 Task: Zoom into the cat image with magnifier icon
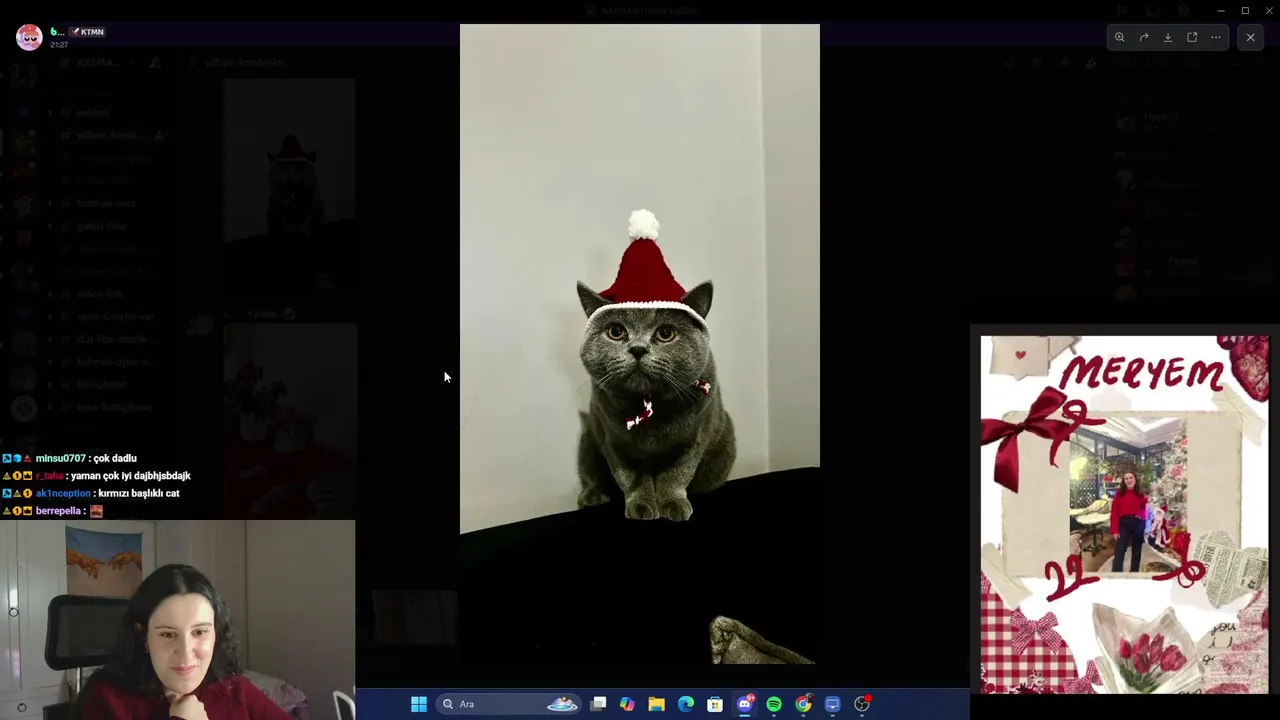pyautogui.click(x=1120, y=37)
